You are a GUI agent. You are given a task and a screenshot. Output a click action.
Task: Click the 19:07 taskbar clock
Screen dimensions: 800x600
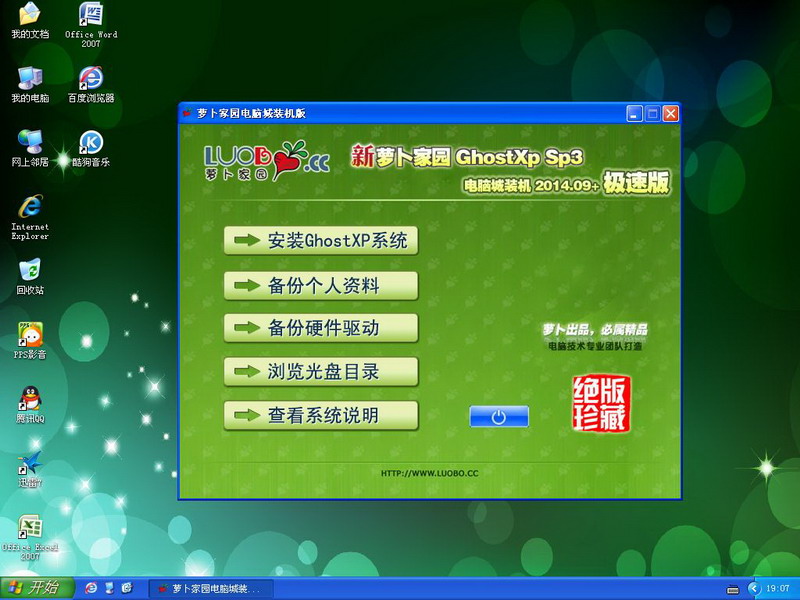778,588
